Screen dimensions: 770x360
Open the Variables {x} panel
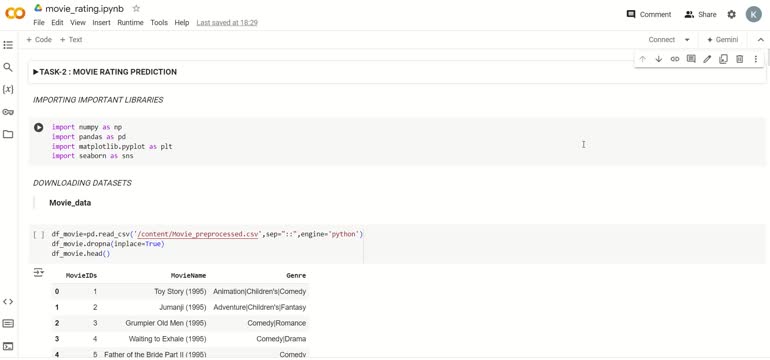coord(8,89)
